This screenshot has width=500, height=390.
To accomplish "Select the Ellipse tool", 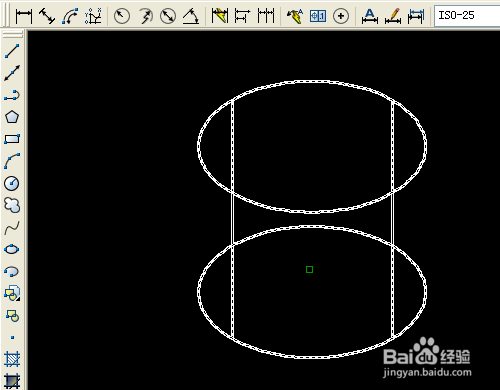I will click(12, 249).
